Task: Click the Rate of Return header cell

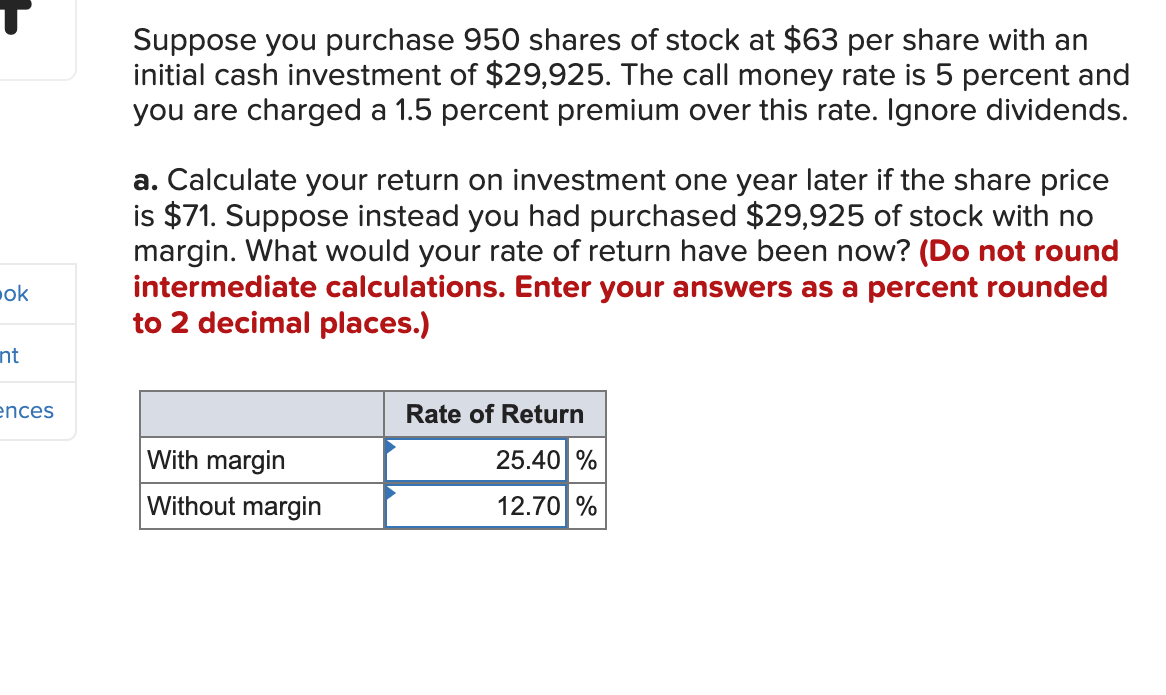Action: coord(494,413)
